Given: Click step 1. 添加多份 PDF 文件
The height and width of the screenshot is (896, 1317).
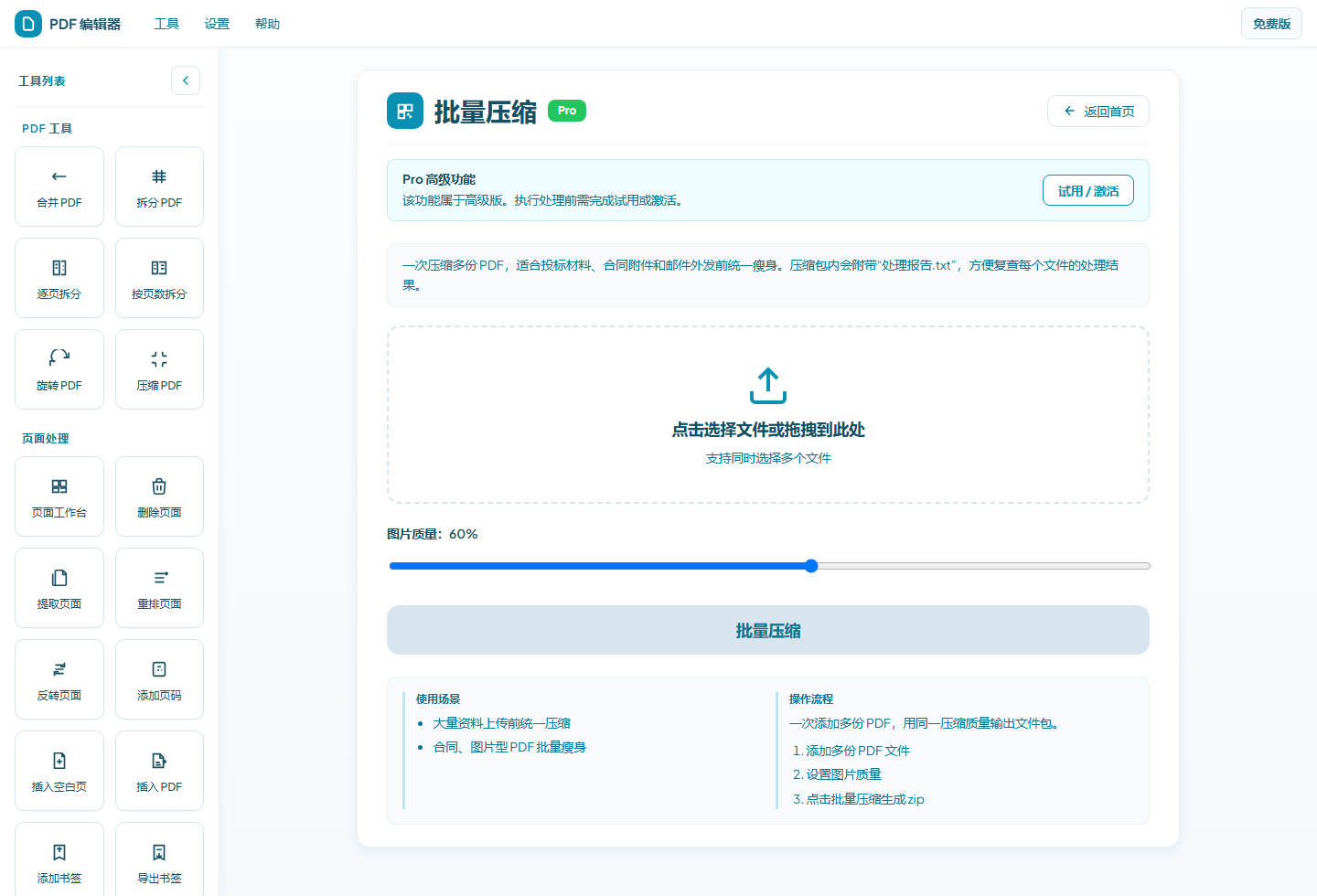Looking at the screenshot, I should coord(851,751).
